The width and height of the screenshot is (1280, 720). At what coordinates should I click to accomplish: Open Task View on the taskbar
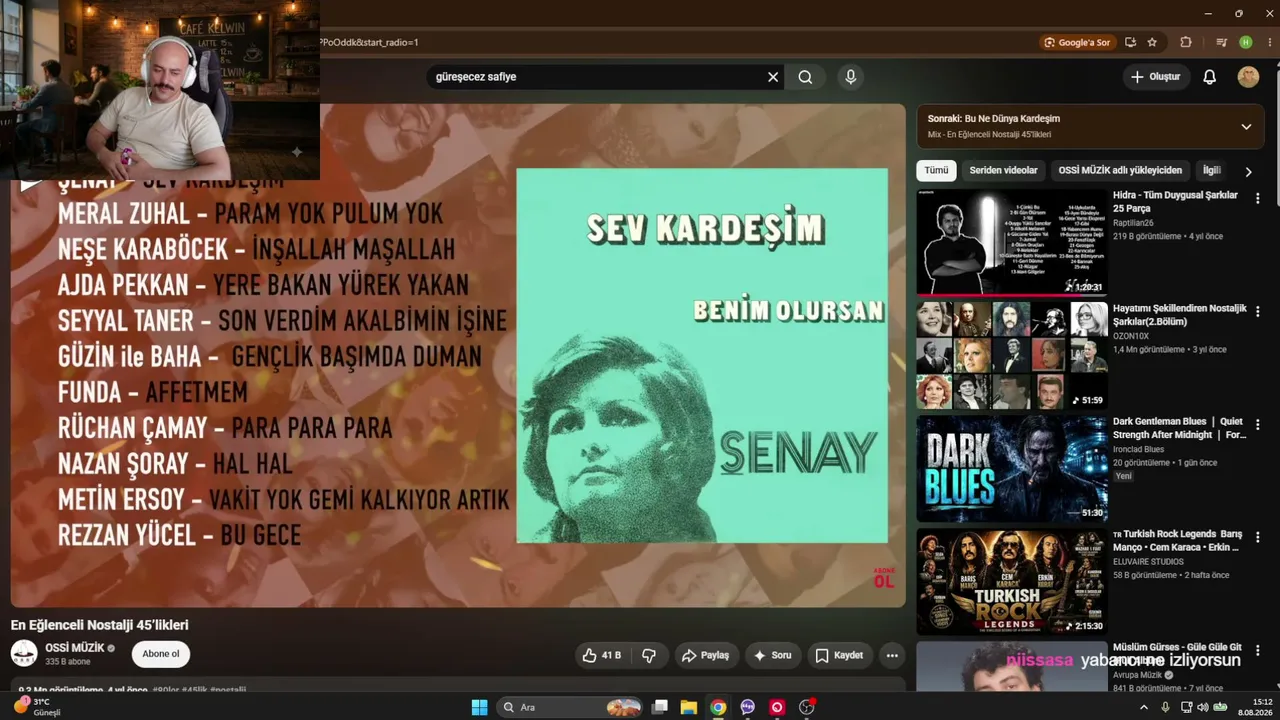pos(660,707)
